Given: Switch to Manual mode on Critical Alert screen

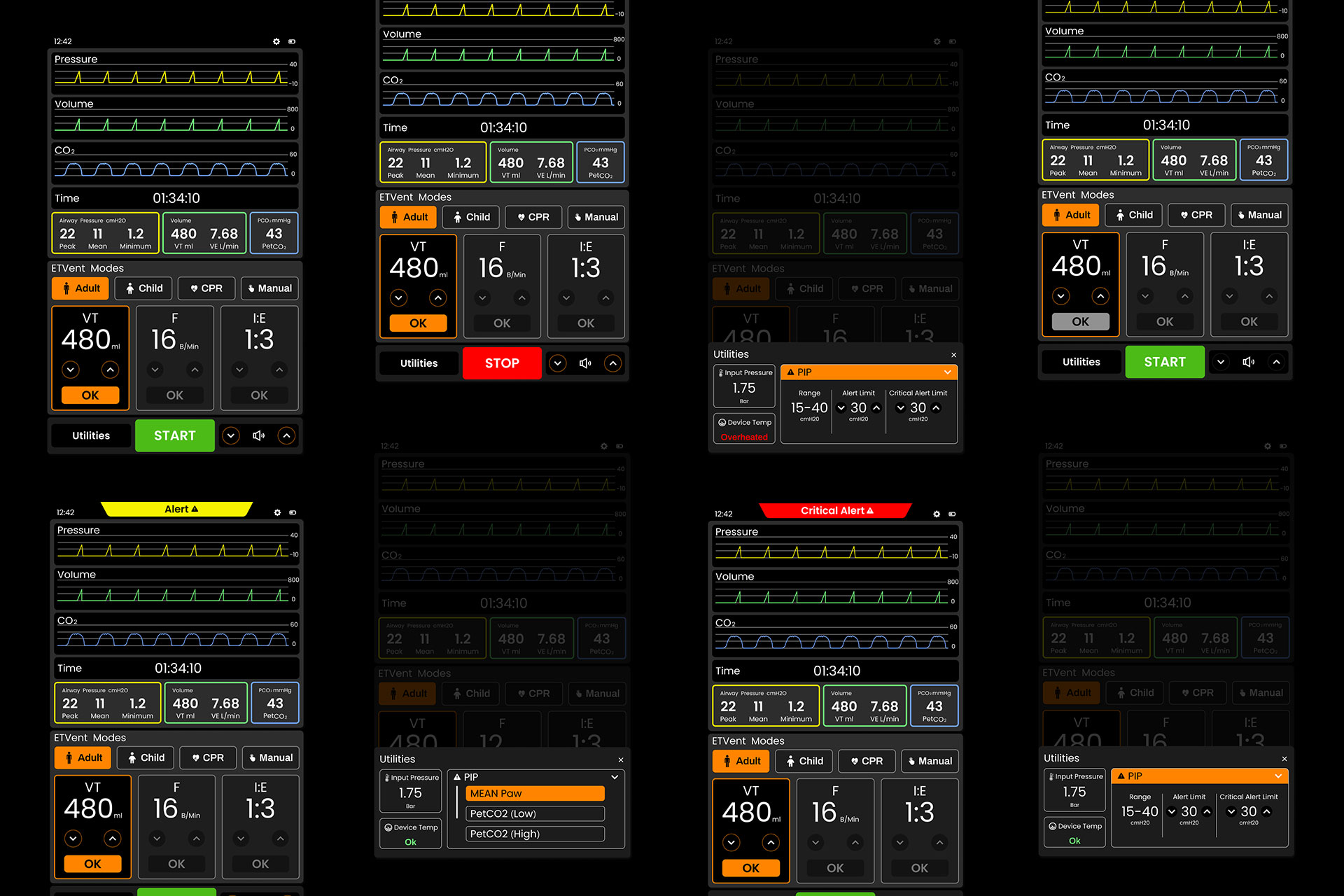Looking at the screenshot, I should (928, 761).
